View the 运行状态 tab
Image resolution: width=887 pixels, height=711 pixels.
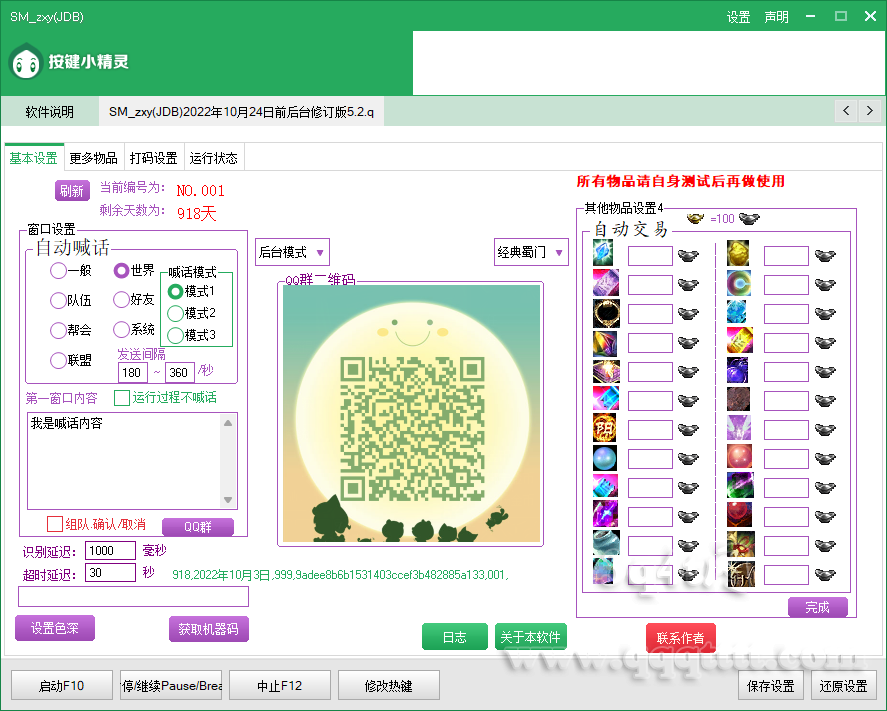coord(213,158)
